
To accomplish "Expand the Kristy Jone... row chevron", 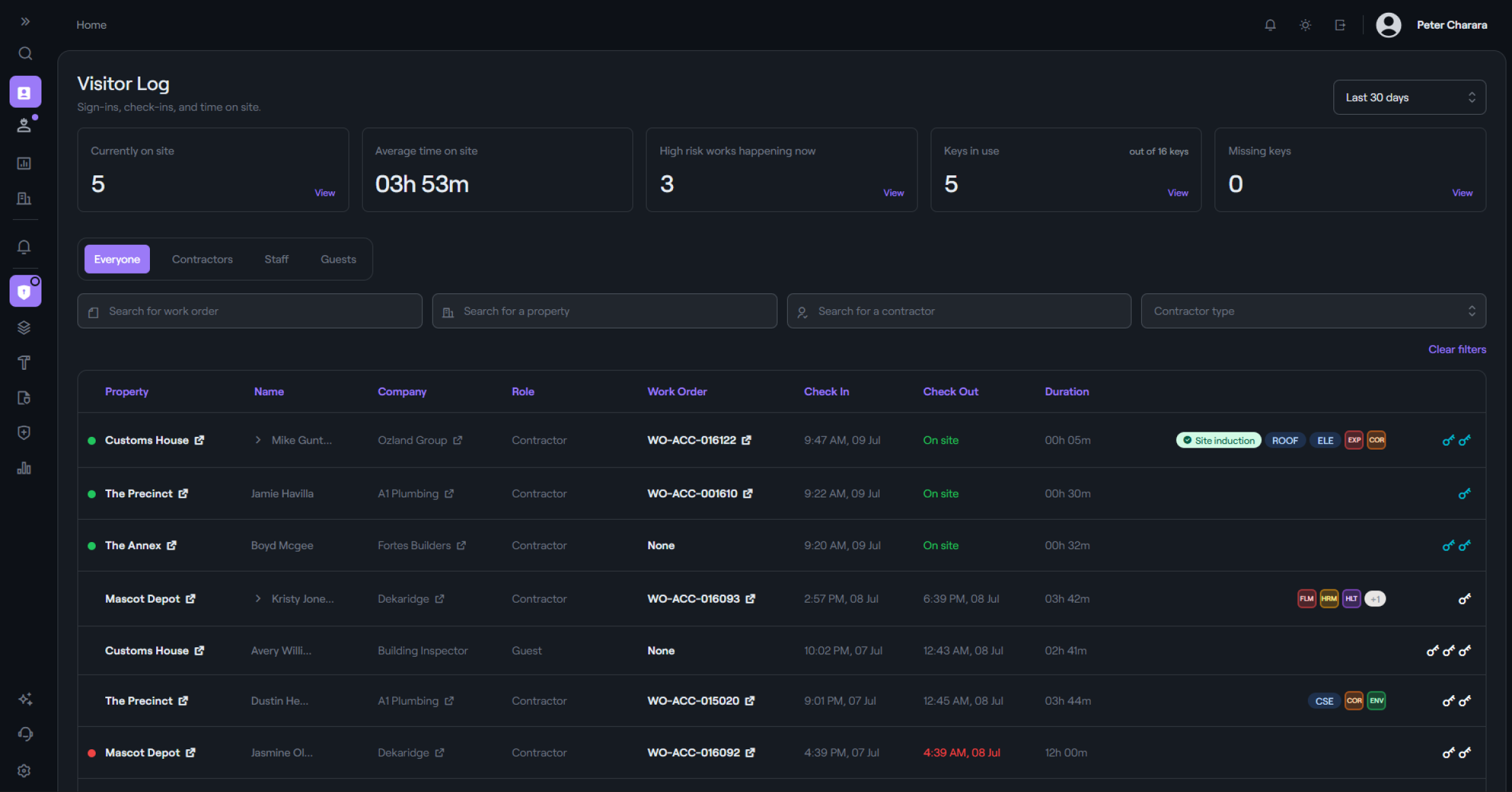I will tap(258, 598).
